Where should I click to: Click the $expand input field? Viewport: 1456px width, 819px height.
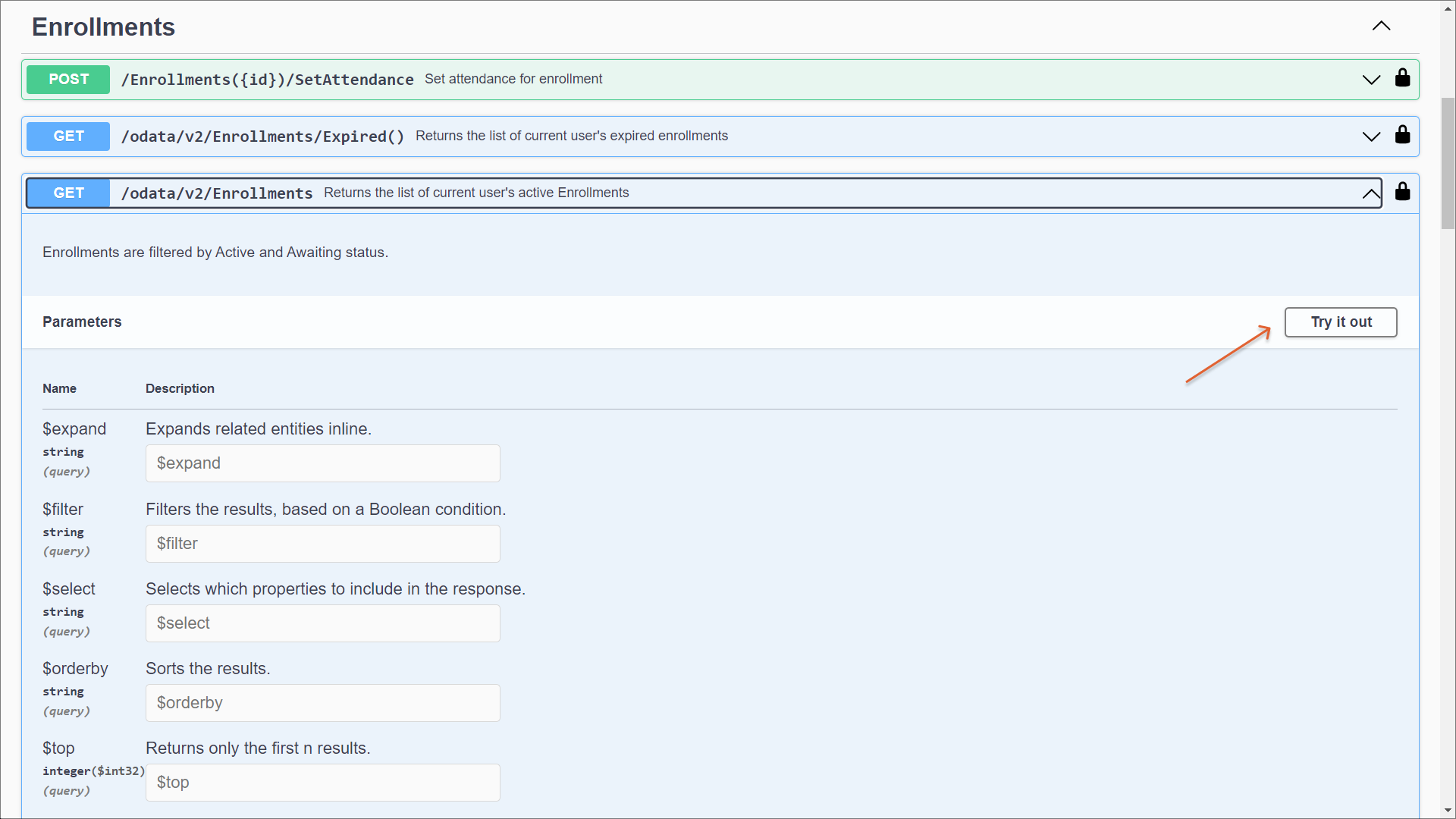pyautogui.click(x=322, y=463)
